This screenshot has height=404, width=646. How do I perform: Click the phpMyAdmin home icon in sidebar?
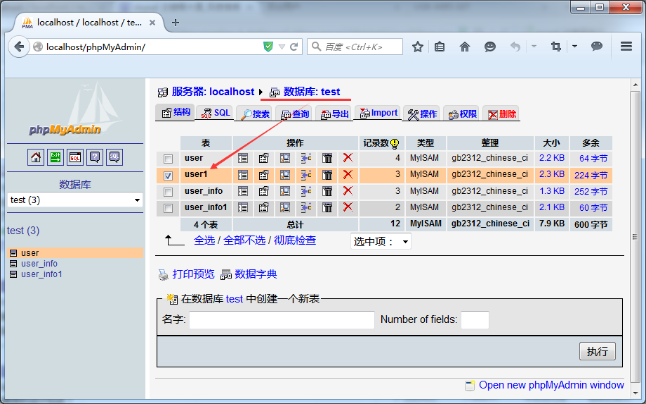(x=35, y=157)
